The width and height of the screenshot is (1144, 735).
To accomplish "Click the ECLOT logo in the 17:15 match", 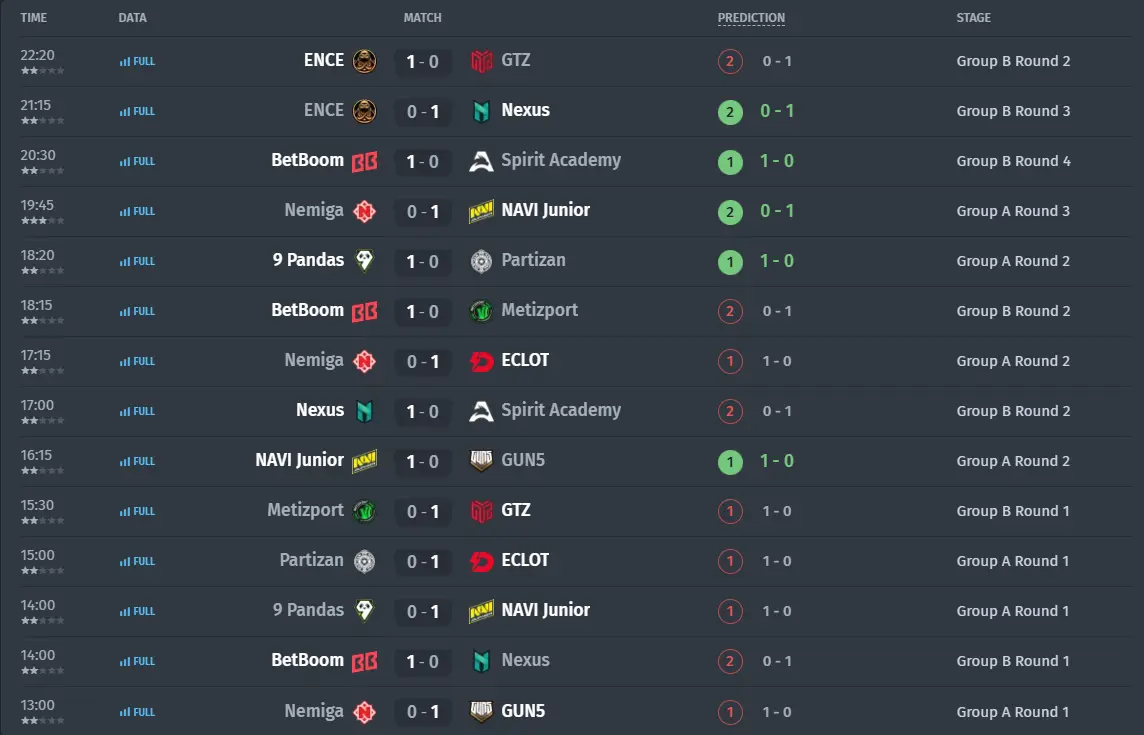I will 481,361.
